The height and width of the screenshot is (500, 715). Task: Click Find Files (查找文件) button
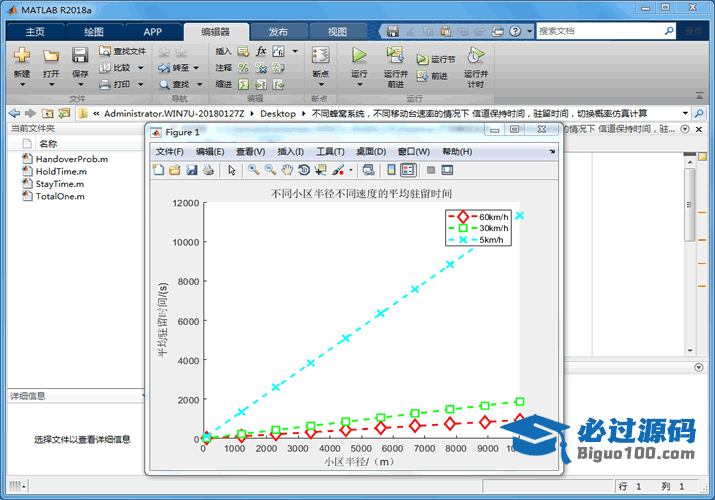point(122,51)
